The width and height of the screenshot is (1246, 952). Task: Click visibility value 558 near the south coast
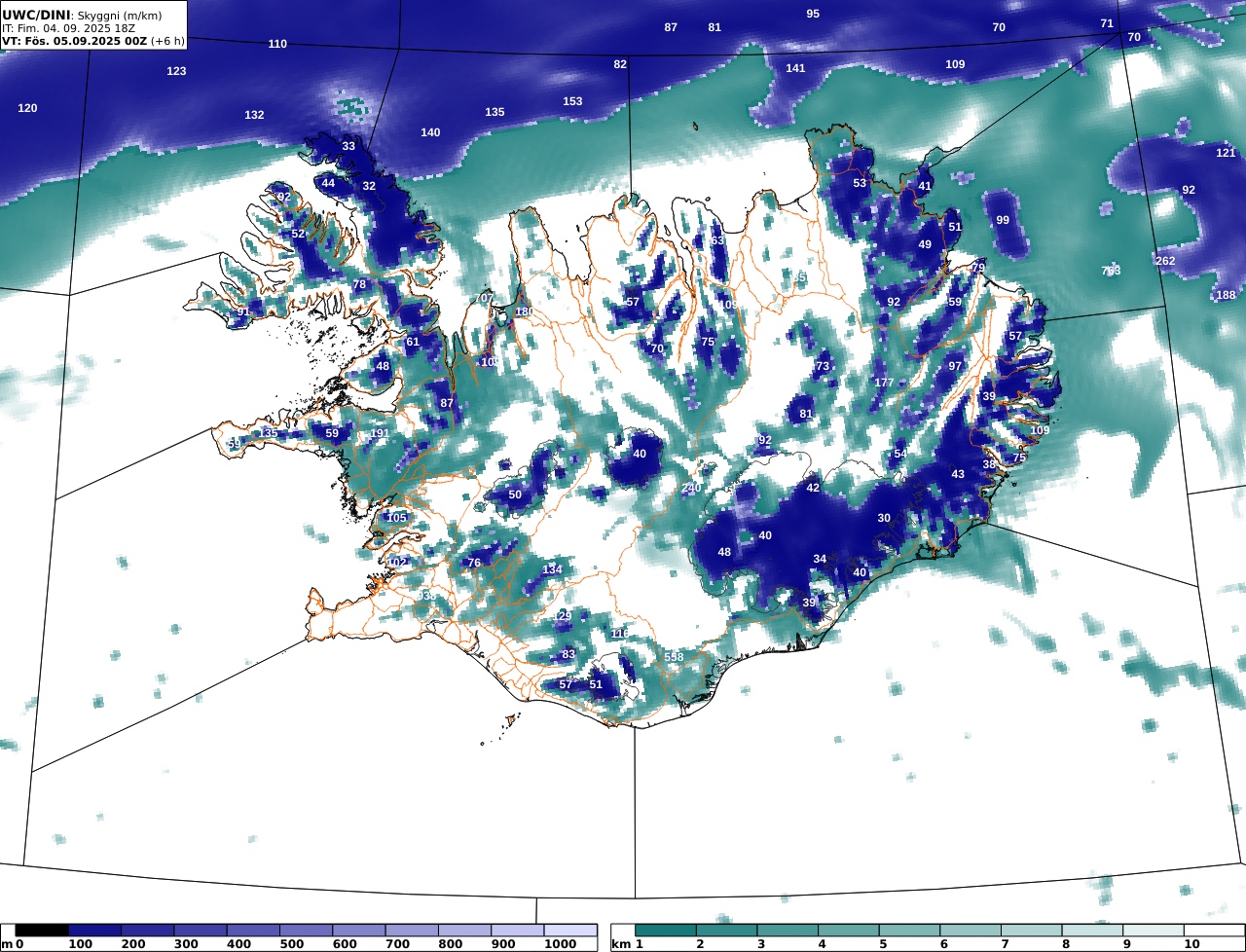coord(674,657)
